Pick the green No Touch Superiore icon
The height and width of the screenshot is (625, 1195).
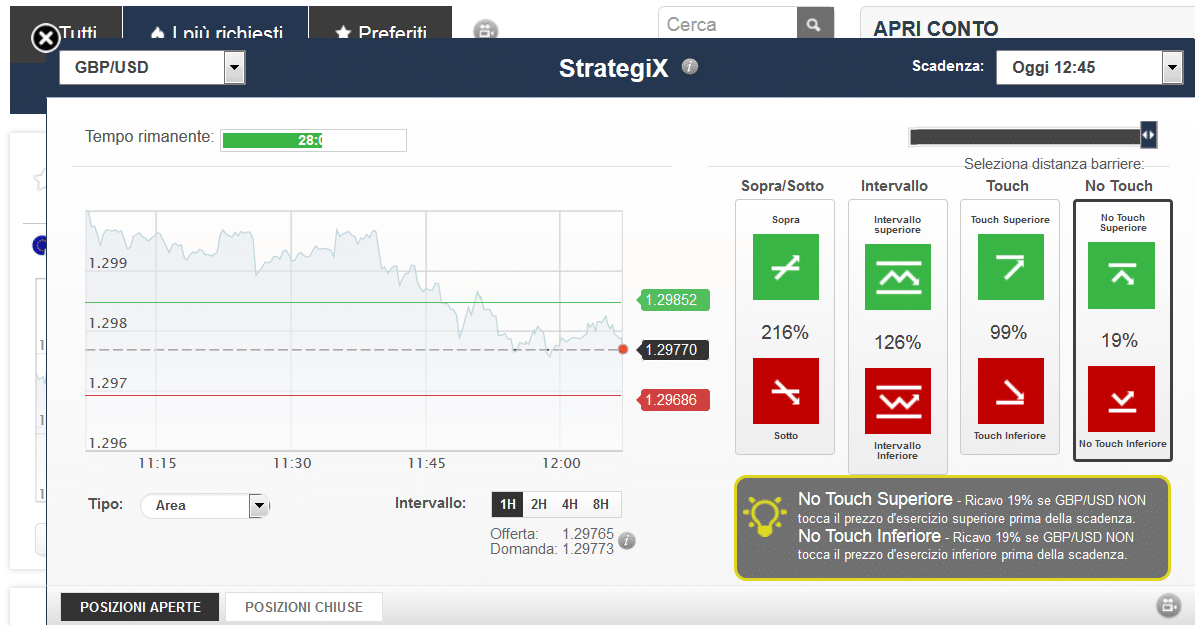coord(1121,275)
